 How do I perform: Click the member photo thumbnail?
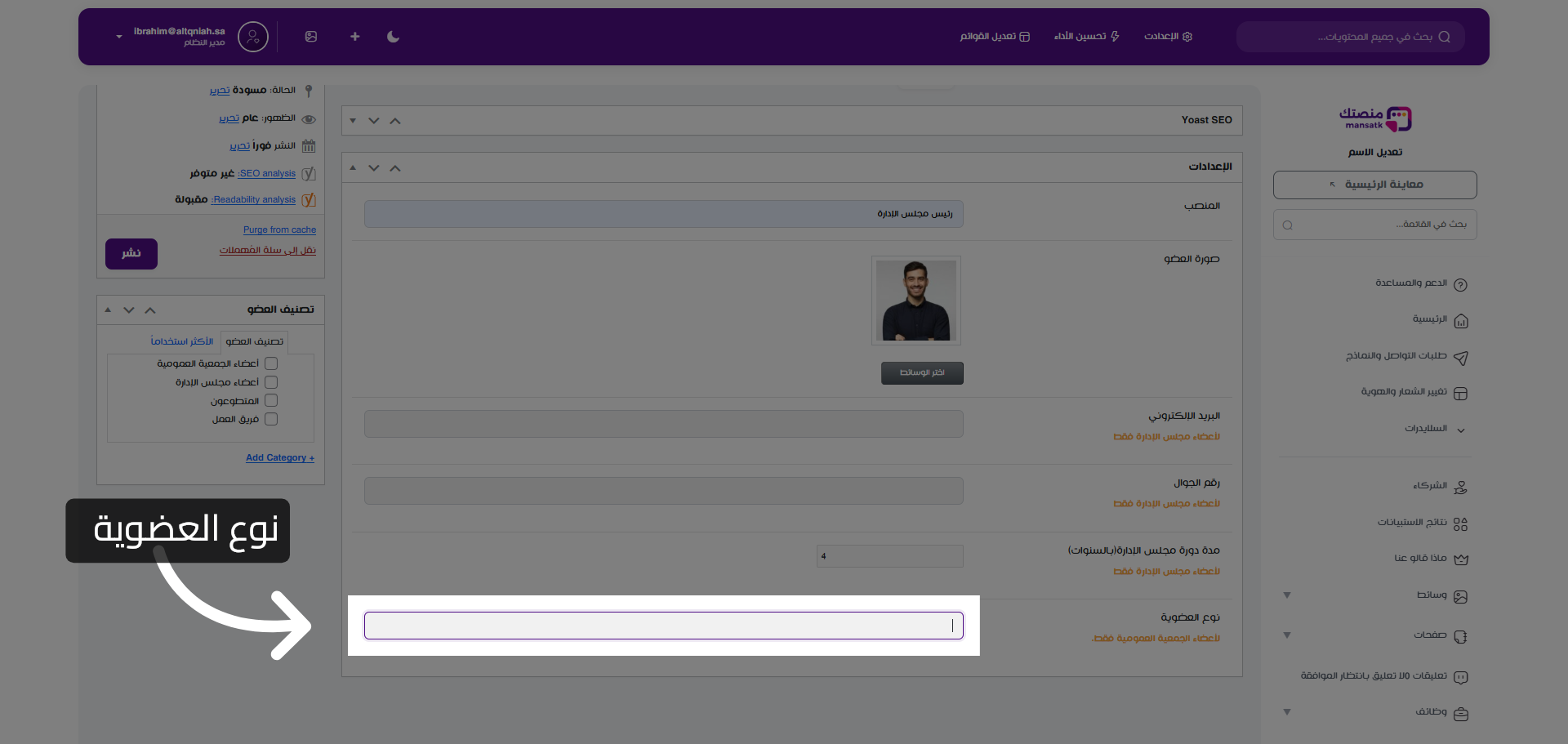pyautogui.click(x=915, y=301)
